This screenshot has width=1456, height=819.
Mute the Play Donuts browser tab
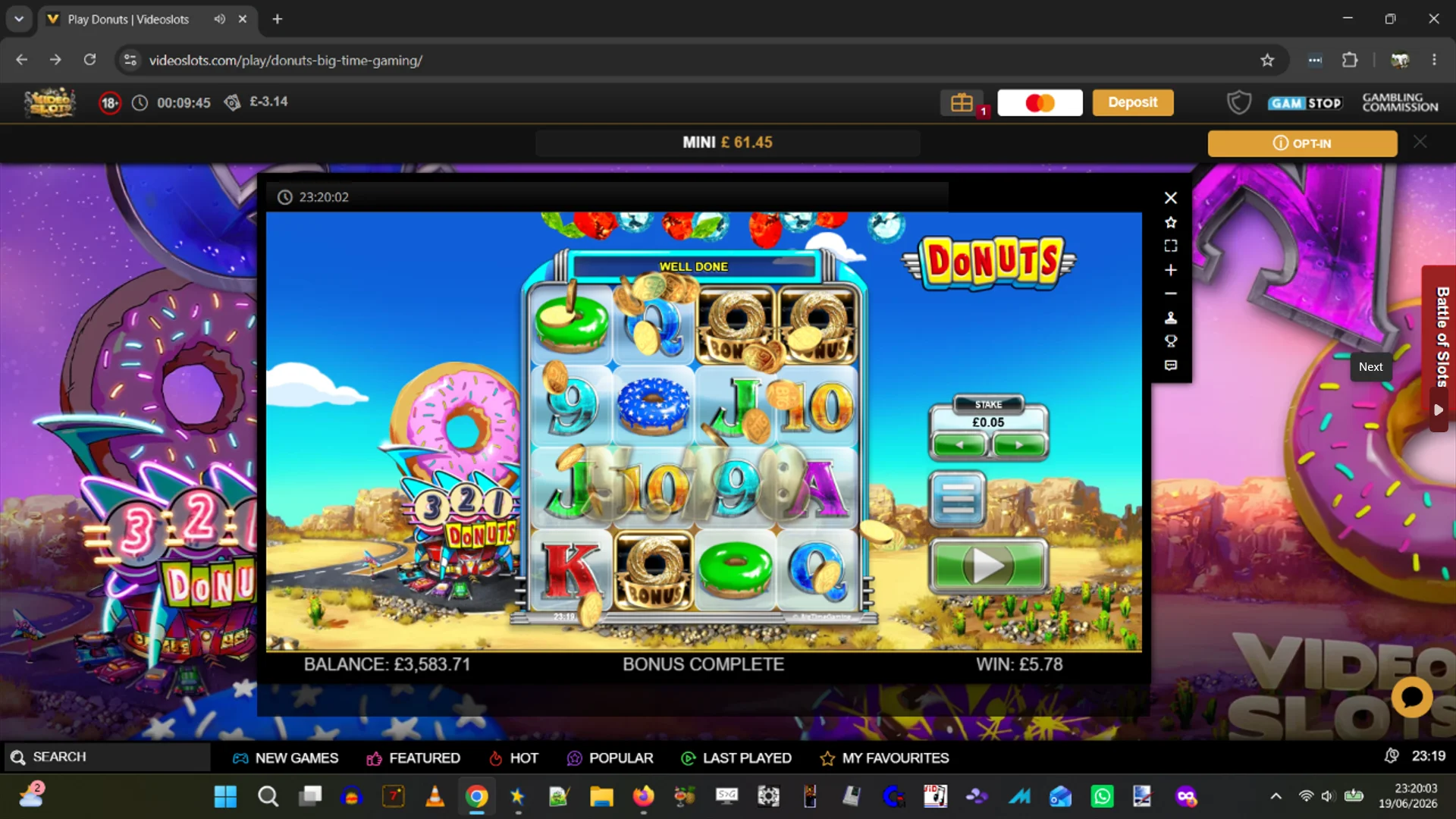[x=219, y=19]
